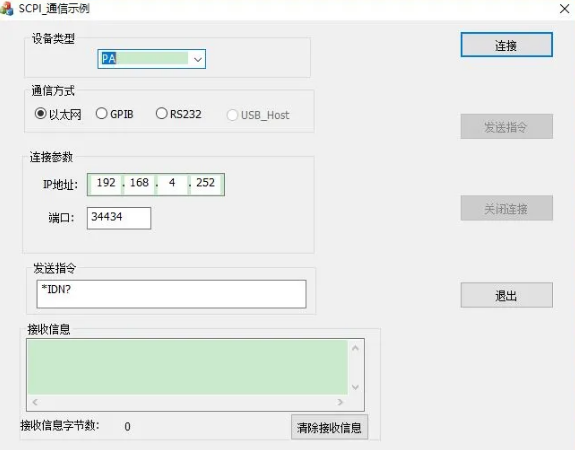Click the PA device type combo box text
The height and width of the screenshot is (450, 575).
tap(144, 59)
